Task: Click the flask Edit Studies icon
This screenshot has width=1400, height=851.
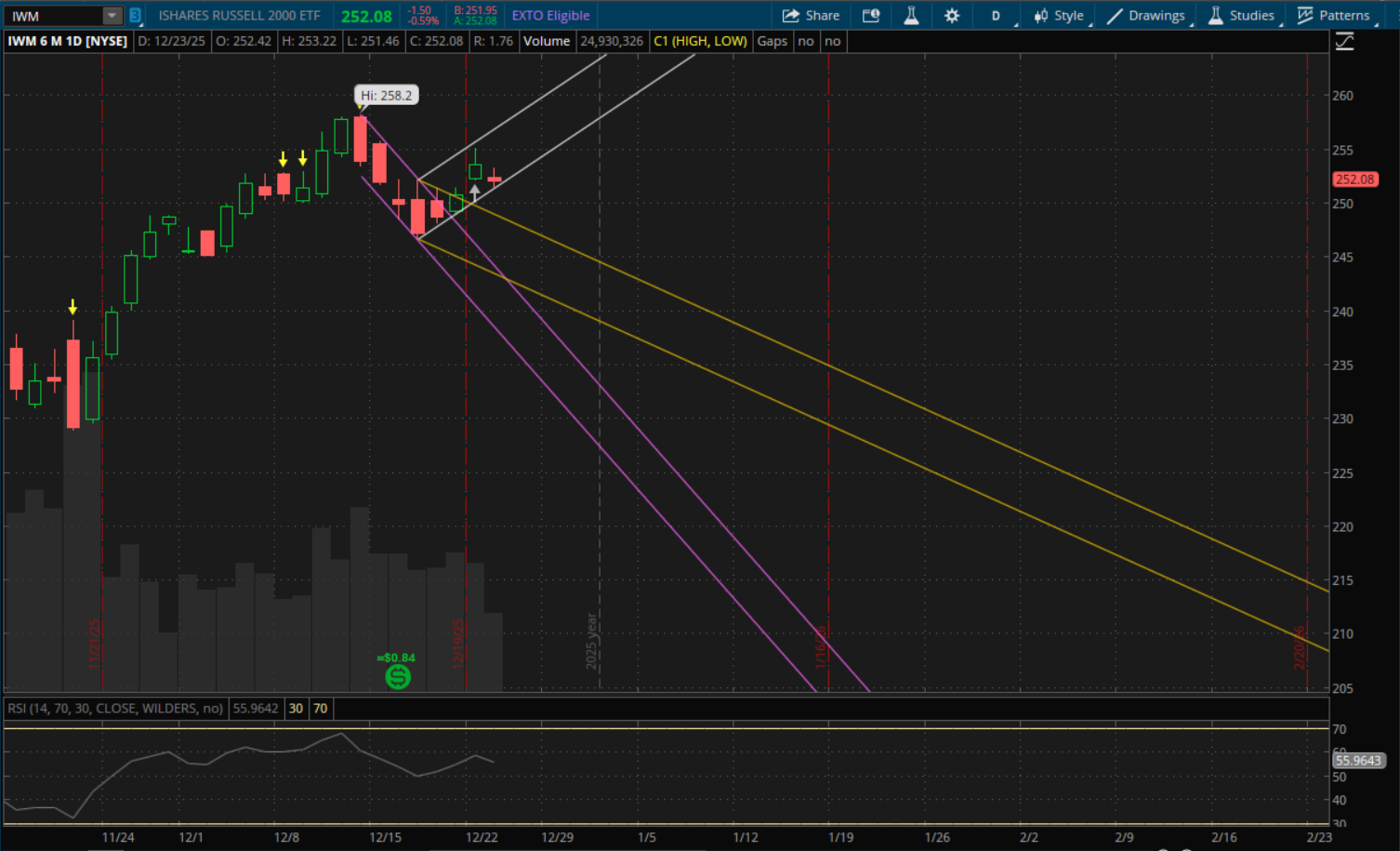Action: (x=911, y=16)
